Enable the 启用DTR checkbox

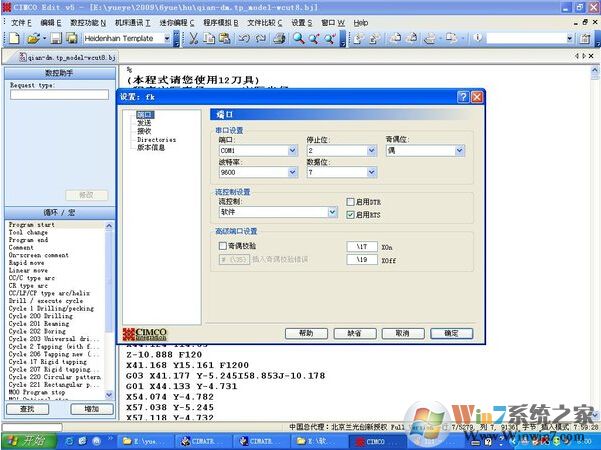pos(350,202)
